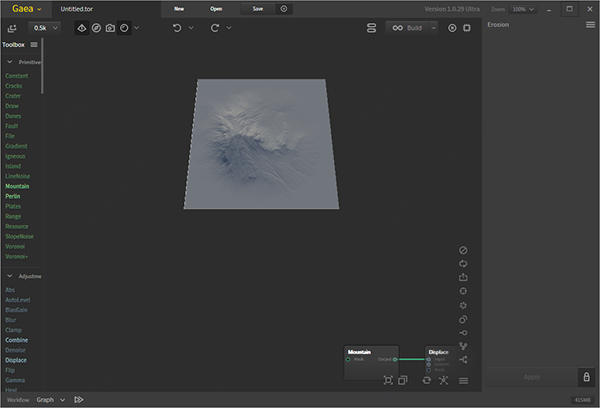600x408 pixels.
Task: Open the redo history dropdown
Action: (229, 28)
